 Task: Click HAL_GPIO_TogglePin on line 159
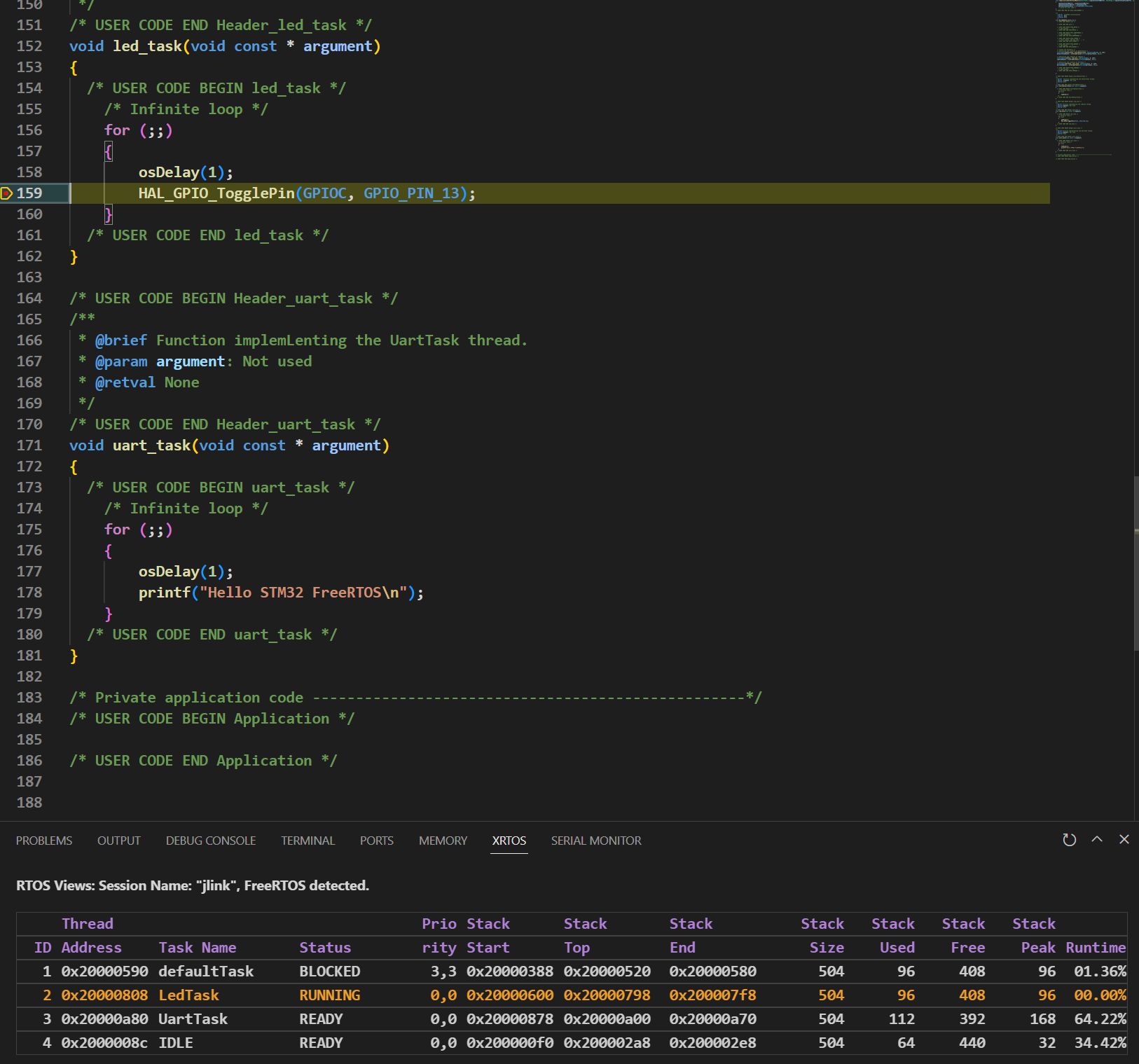[x=216, y=193]
